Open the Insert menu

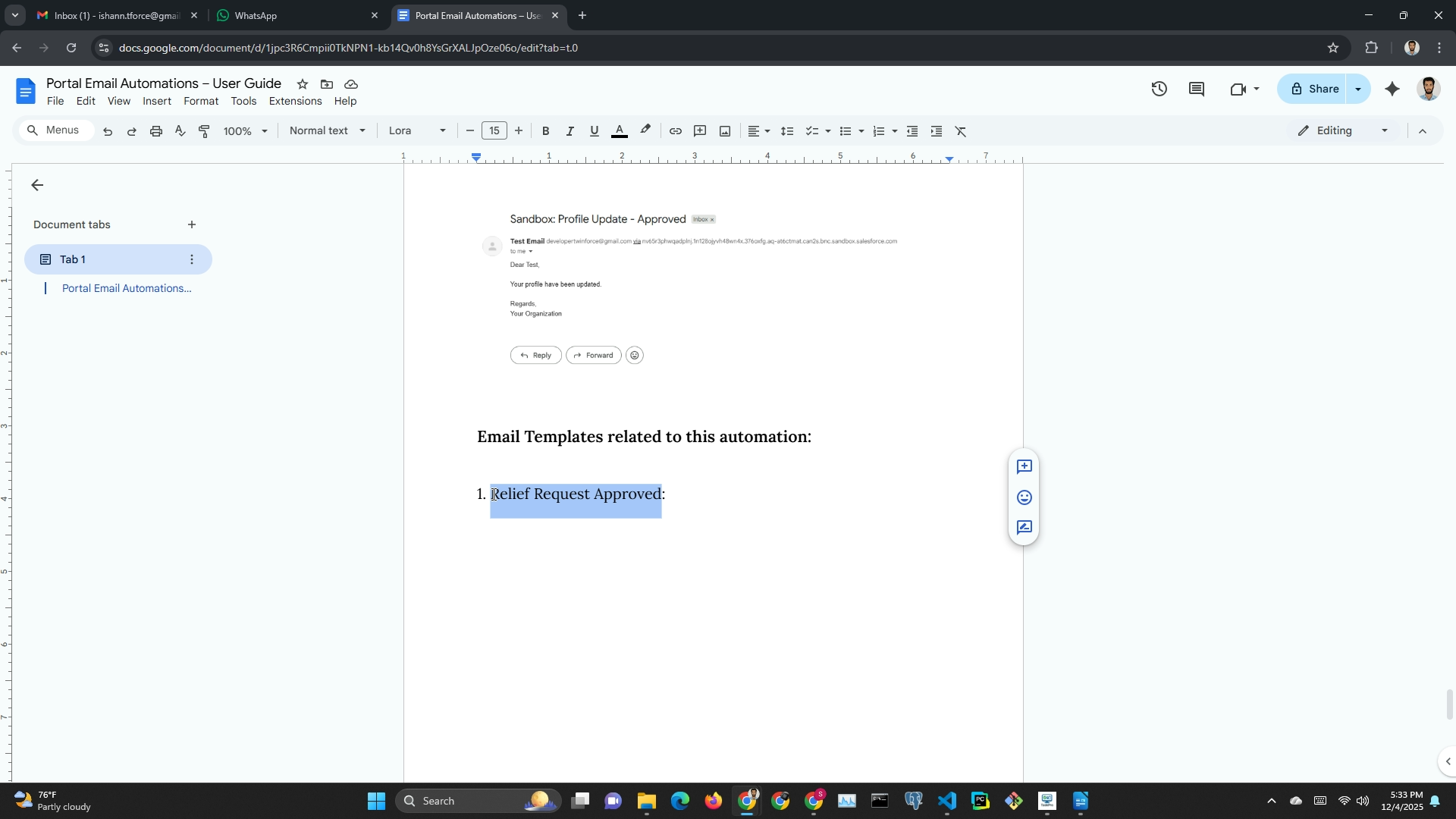click(x=156, y=101)
